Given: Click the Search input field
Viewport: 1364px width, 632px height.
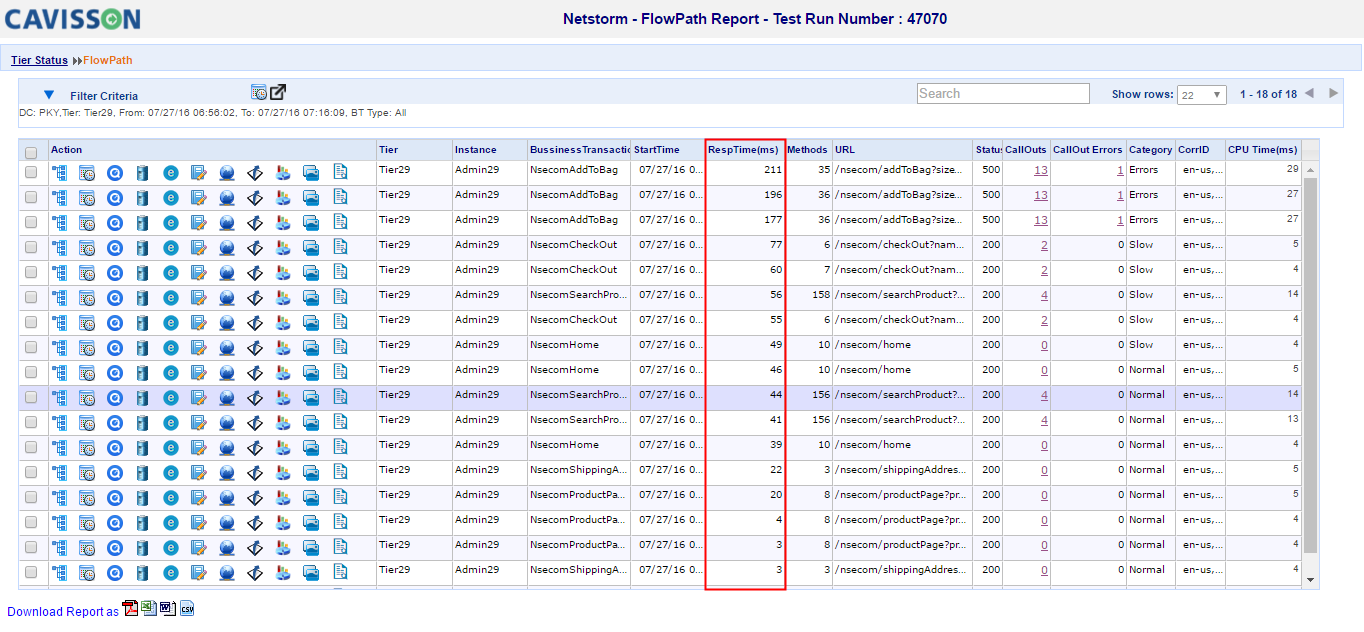Looking at the screenshot, I should tap(1003, 93).
